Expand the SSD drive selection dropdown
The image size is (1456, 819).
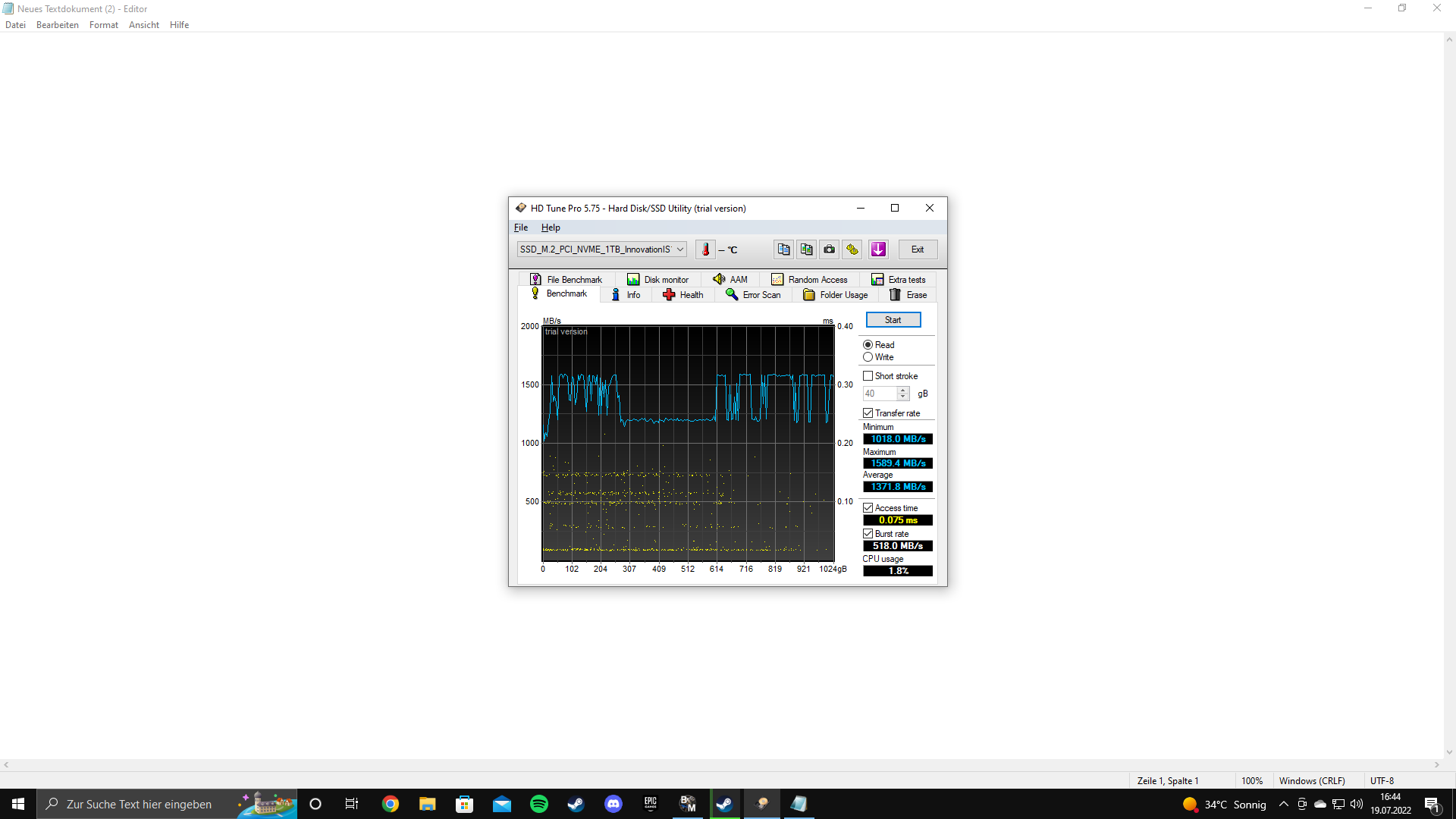pos(680,249)
